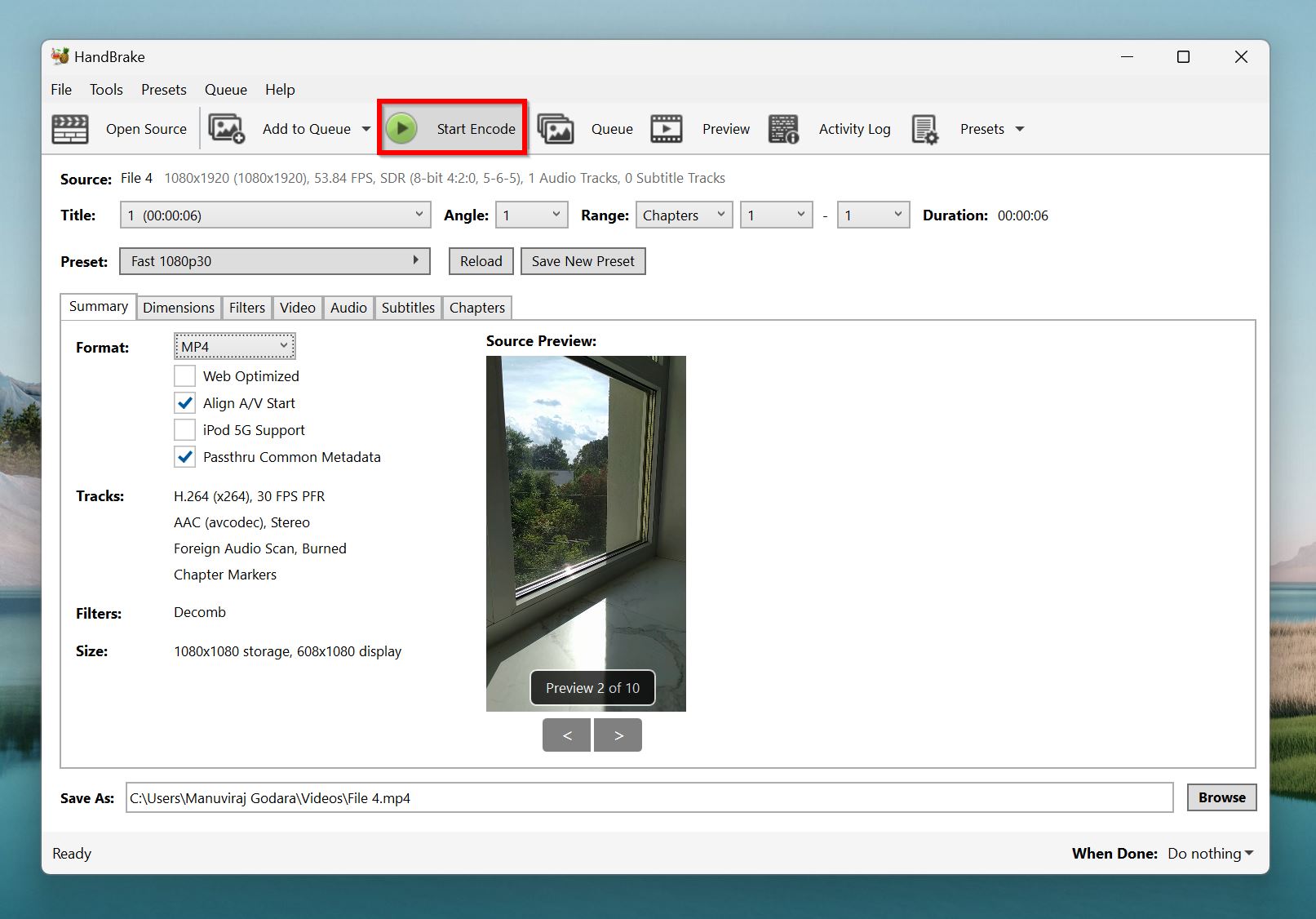Advance to the next preview image
The height and width of the screenshot is (919, 1316).
pos(618,735)
